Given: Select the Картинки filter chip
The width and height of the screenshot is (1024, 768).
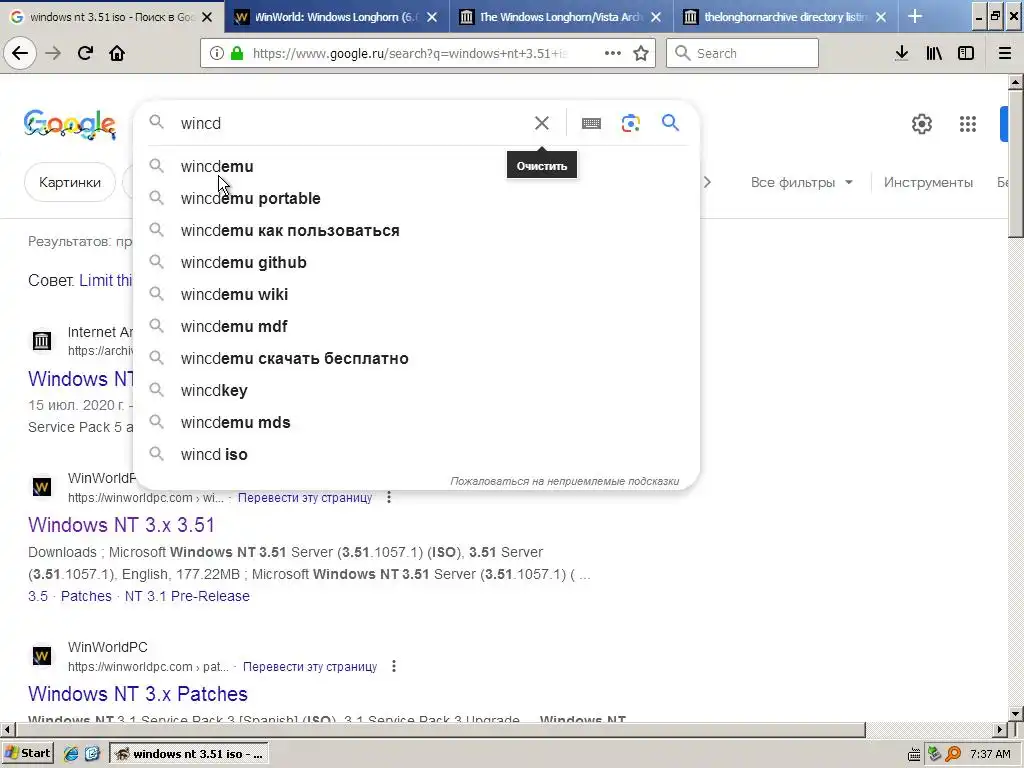Looking at the screenshot, I should [70, 182].
